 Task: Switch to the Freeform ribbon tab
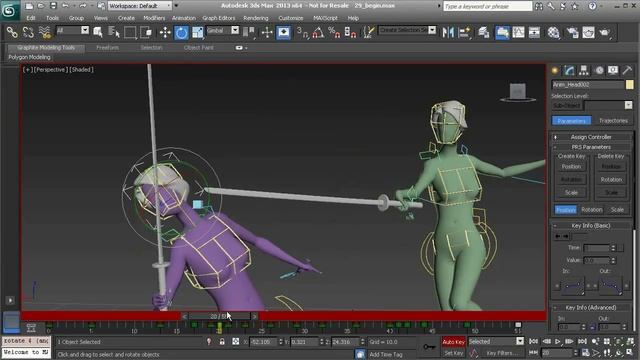click(x=107, y=48)
